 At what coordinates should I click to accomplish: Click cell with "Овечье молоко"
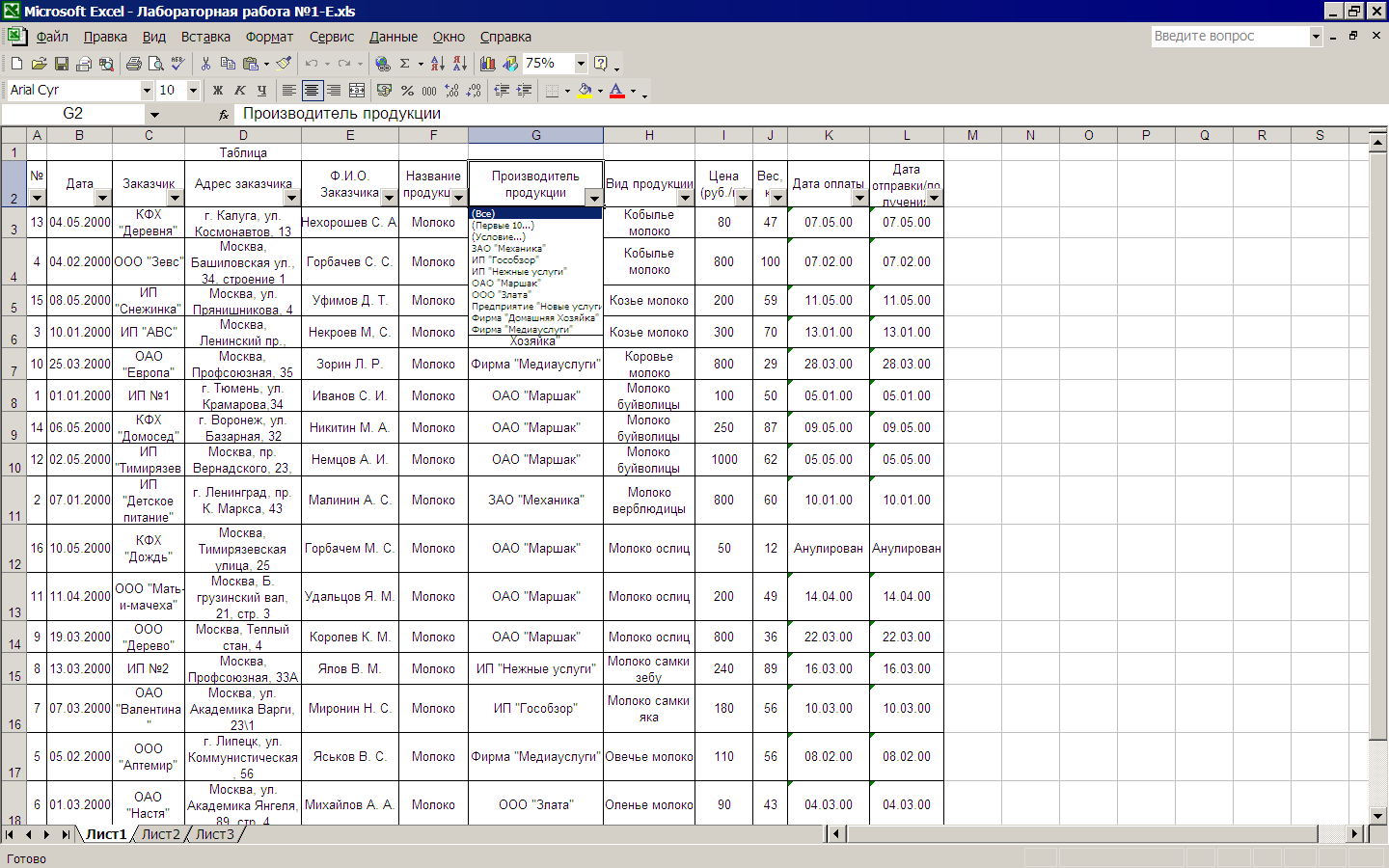(649, 756)
